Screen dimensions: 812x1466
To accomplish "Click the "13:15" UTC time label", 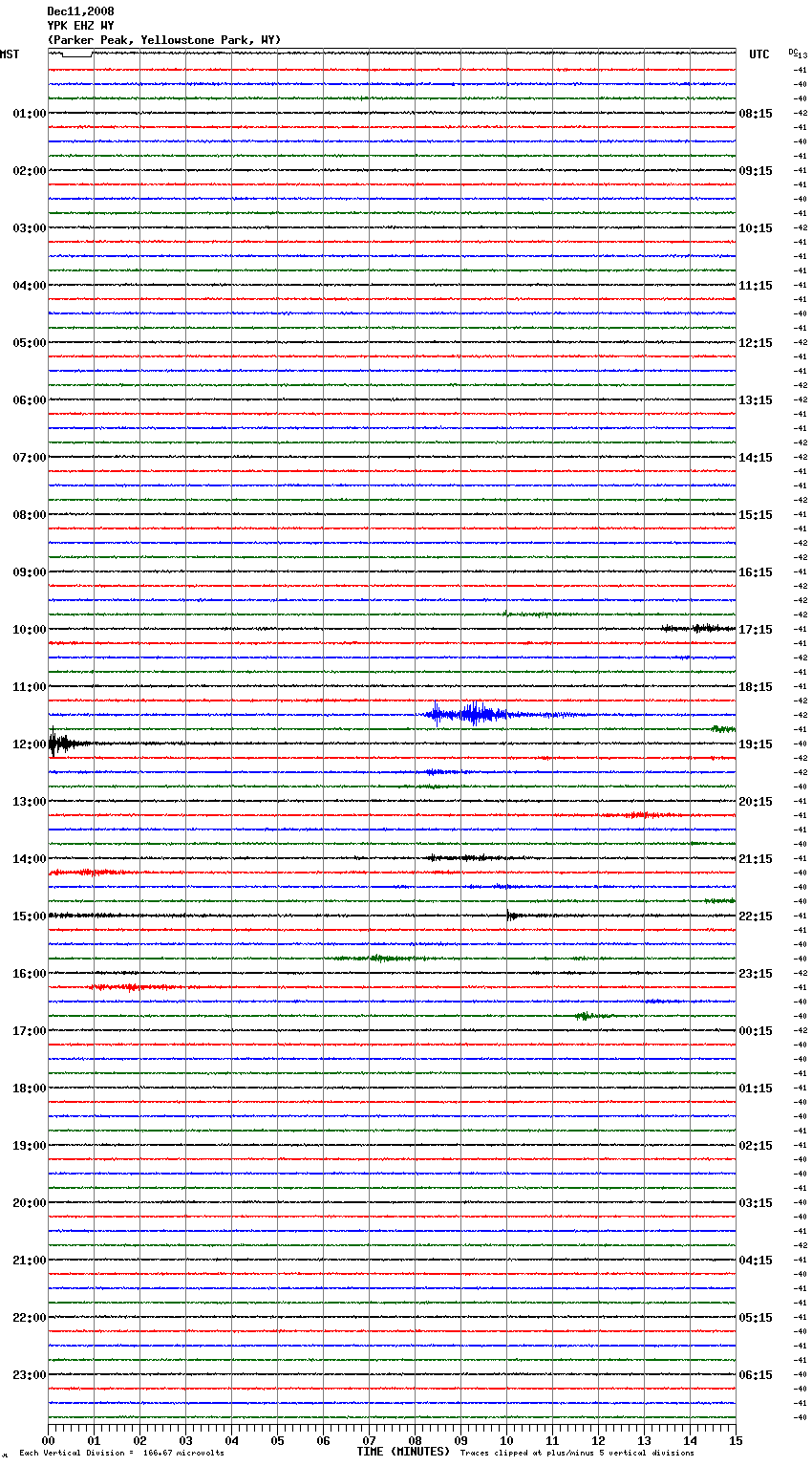I will (756, 400).
